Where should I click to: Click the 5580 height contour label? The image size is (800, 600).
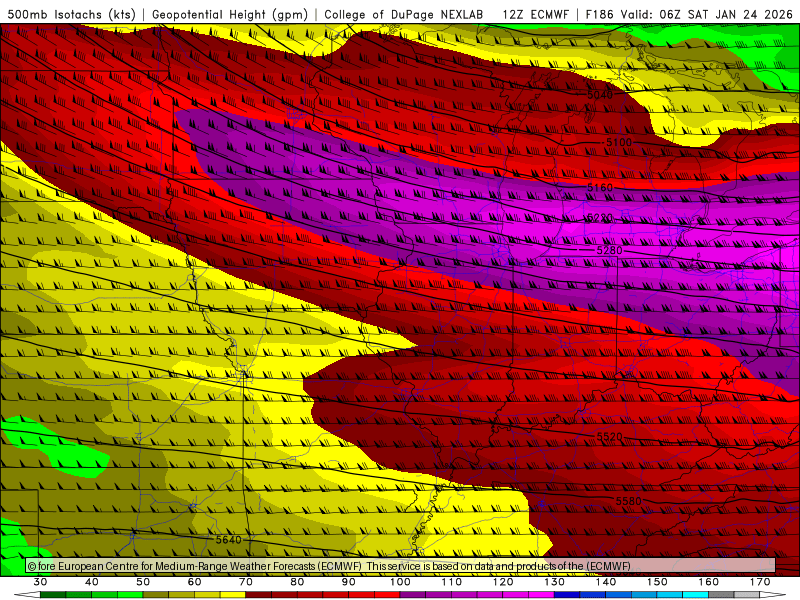(629, 502)
